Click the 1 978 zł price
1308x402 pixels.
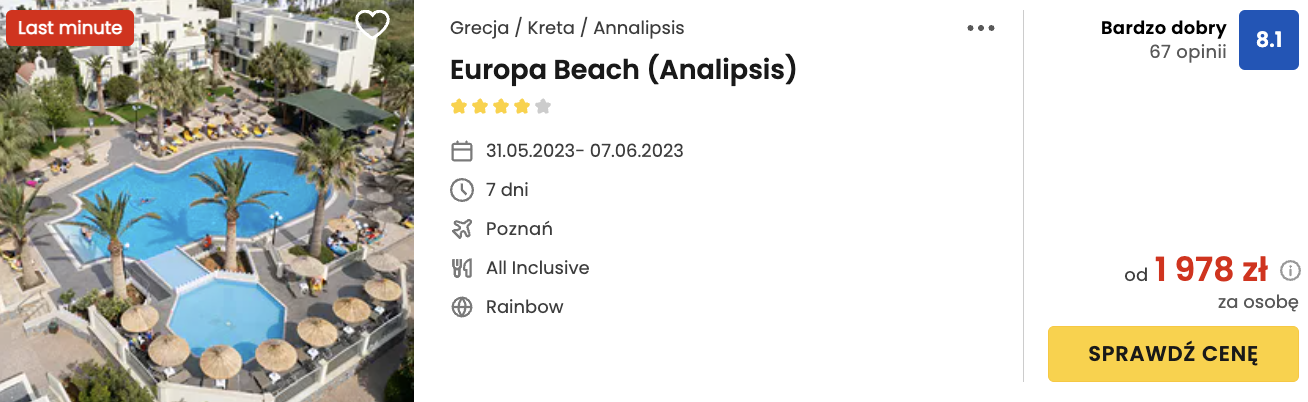click(x=1211, y=270)
